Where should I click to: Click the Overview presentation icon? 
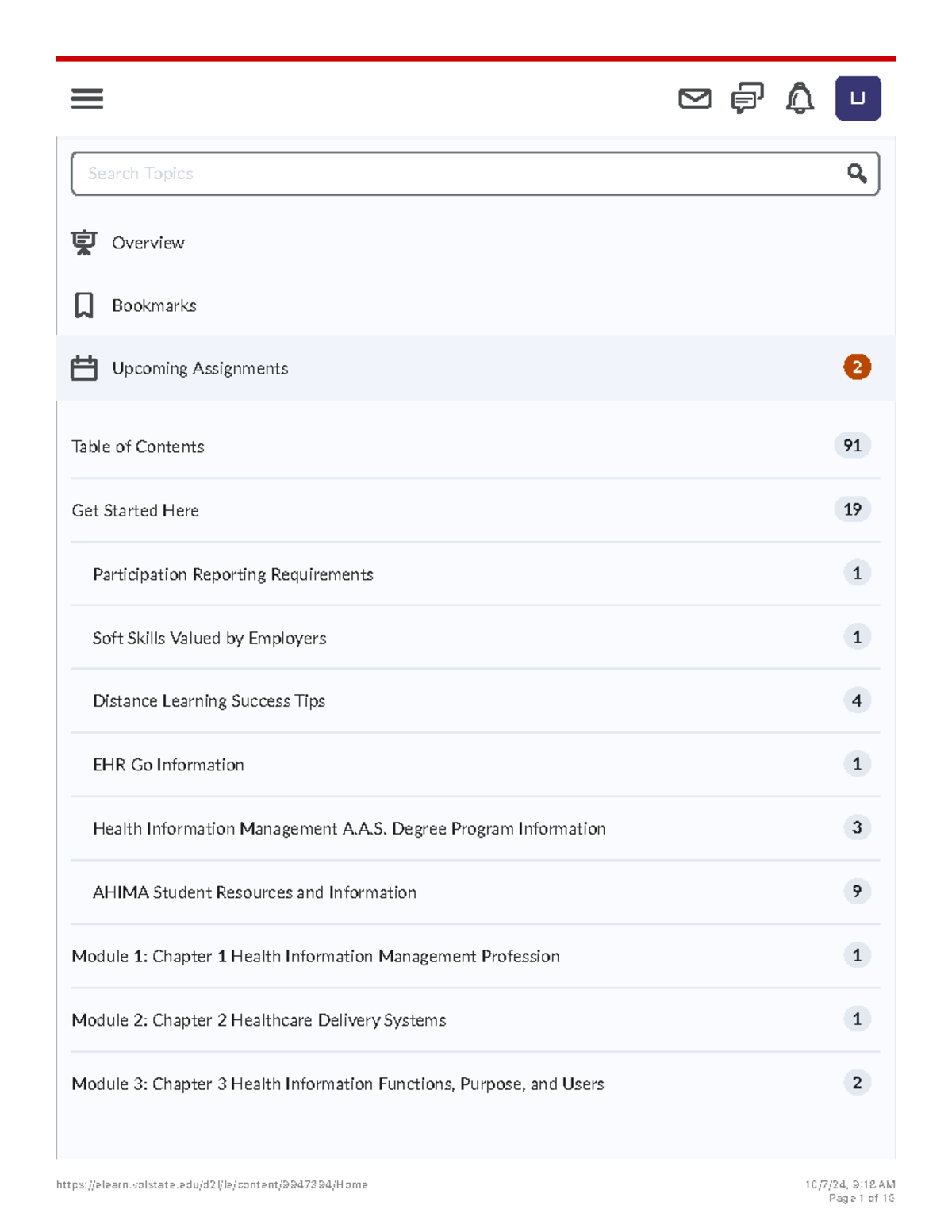(x=84, y=243)
